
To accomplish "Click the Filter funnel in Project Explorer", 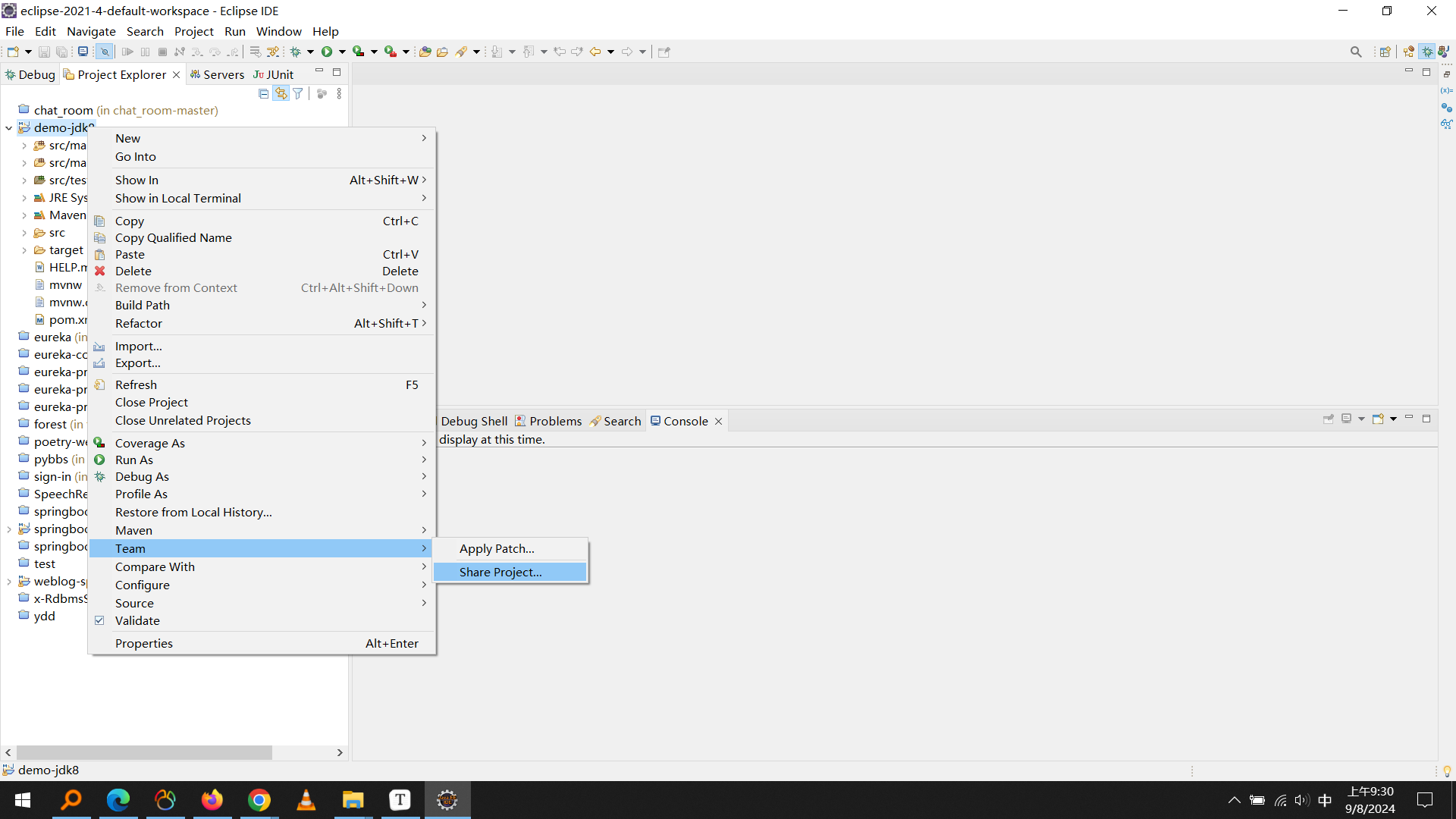I will [x=298, y=93].
